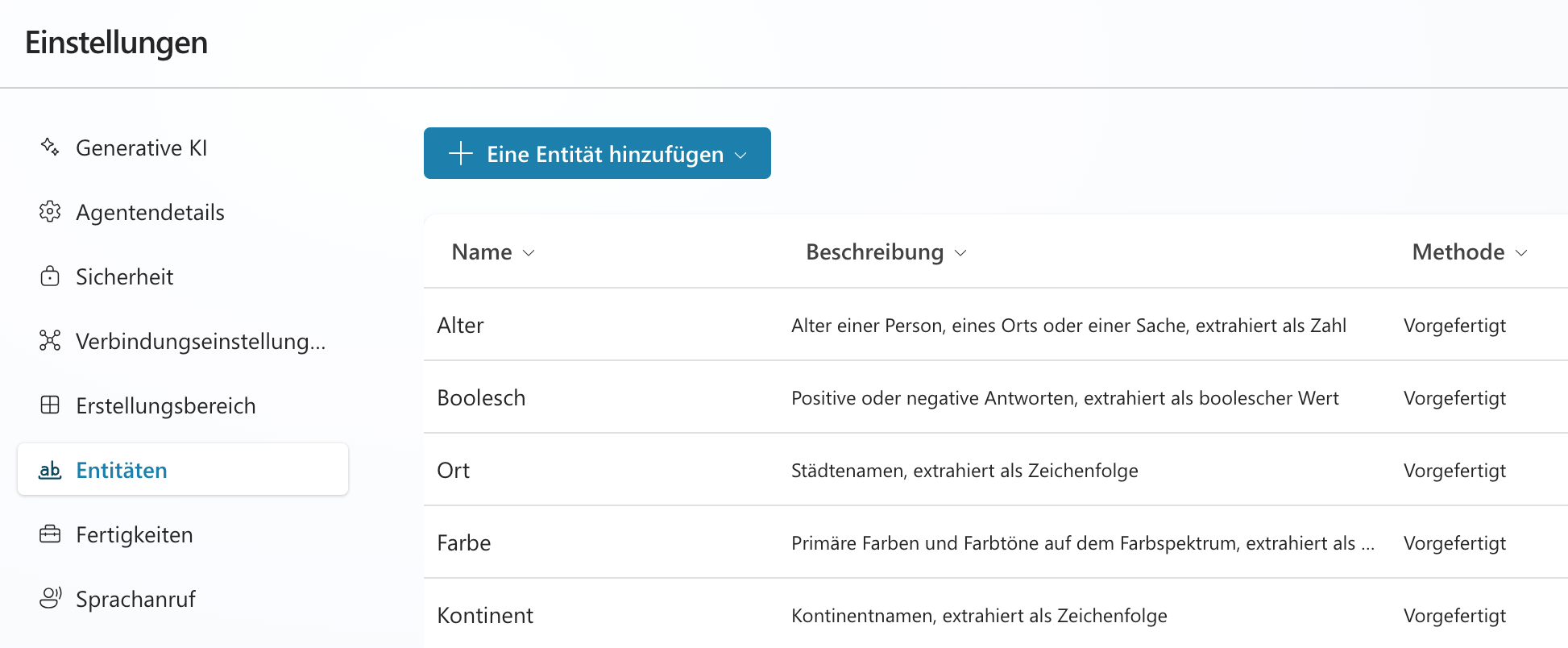
Task: Click the Erstellungsbereich grid icon
Action: tap(49, 405)
